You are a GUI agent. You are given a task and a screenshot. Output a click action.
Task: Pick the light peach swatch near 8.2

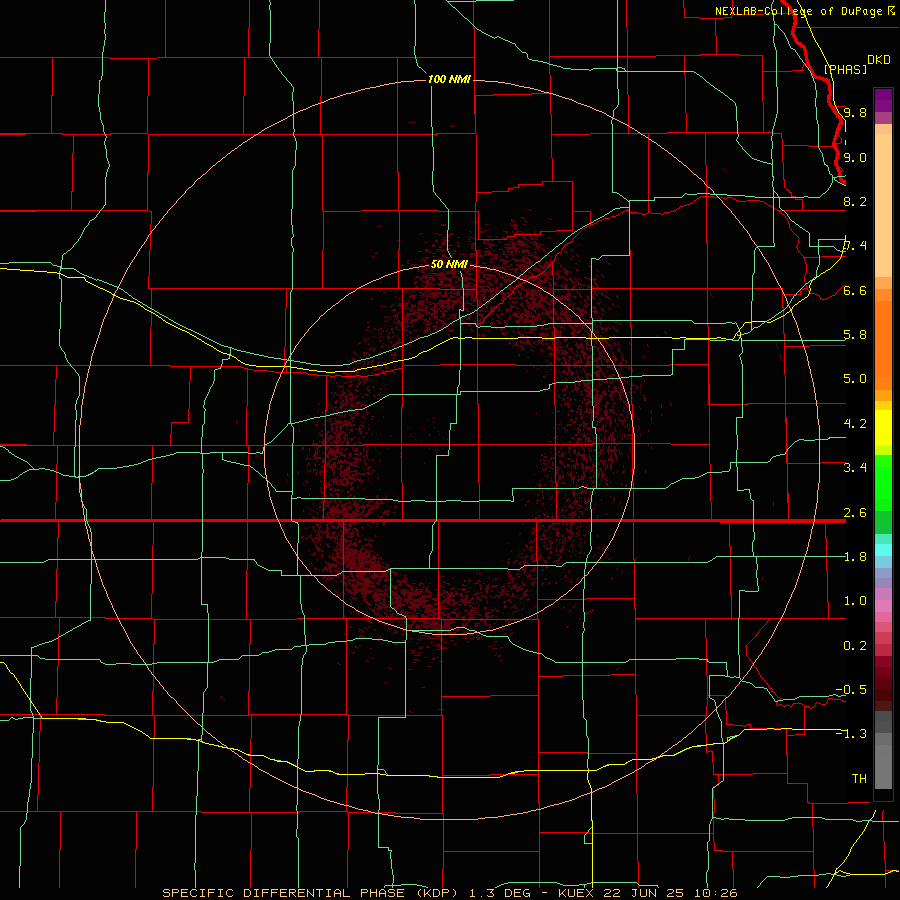883,205
